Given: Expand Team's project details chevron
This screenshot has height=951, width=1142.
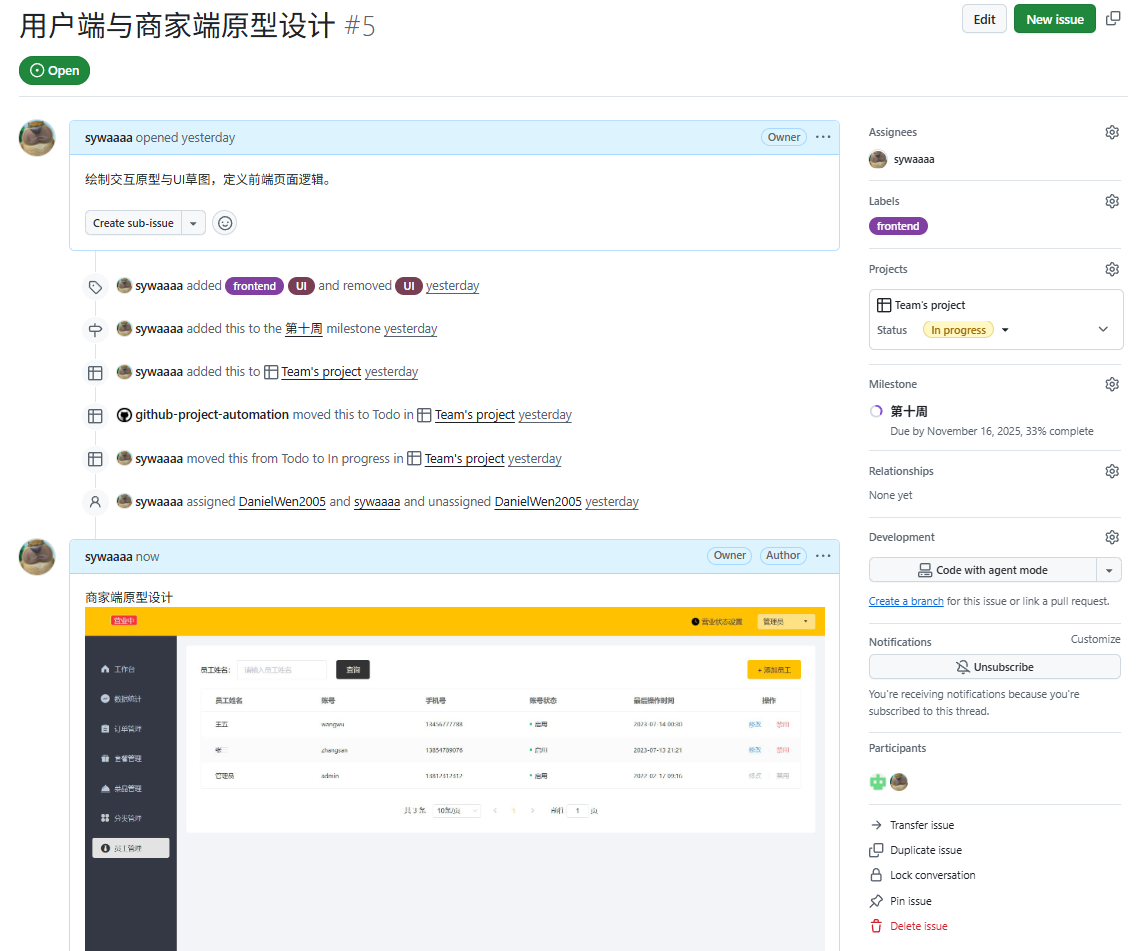Looking at the screenshot, I should 1103,329.
